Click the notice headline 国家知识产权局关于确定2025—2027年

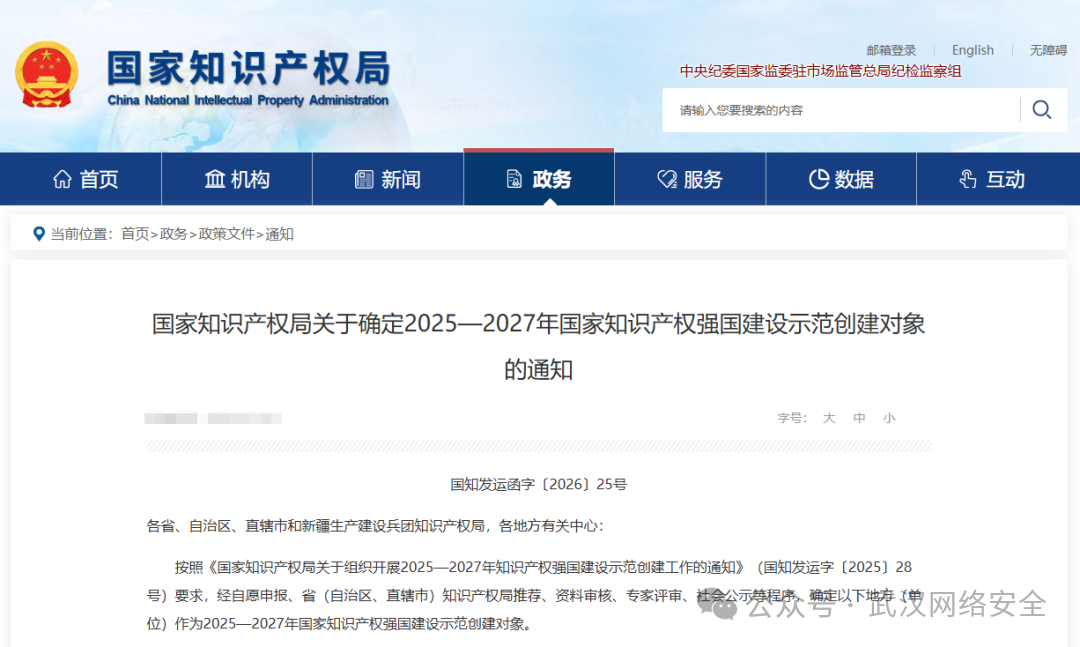click(x=539, y=347)
